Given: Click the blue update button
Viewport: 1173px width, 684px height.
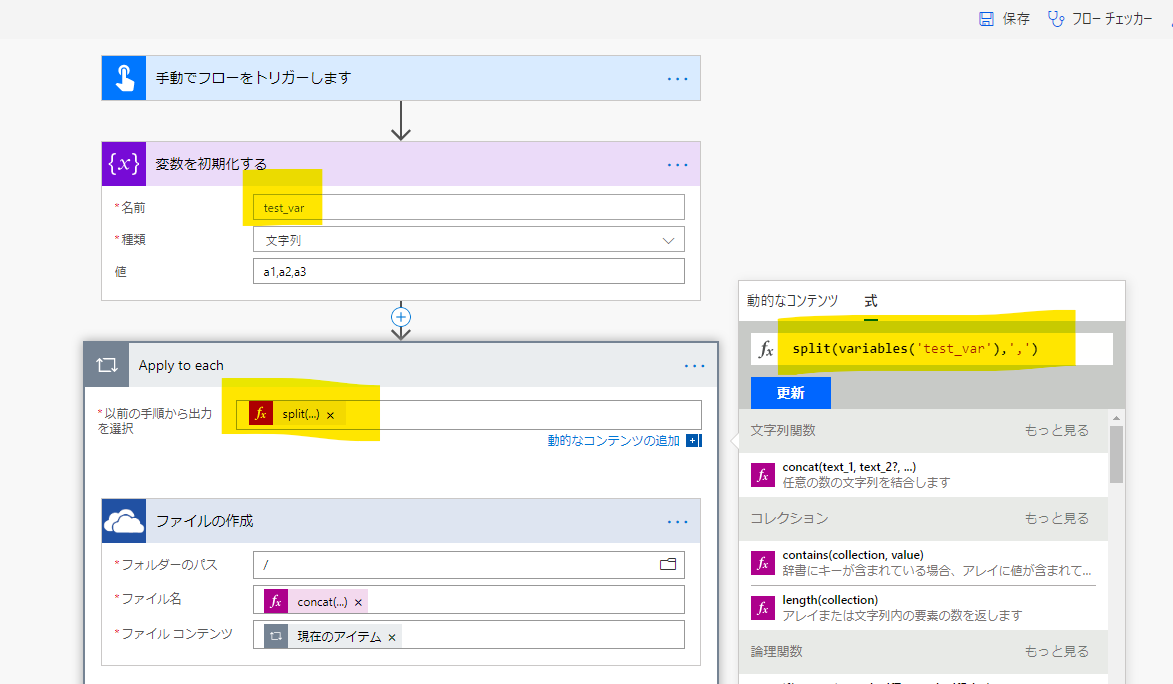Looking at the screenshot, I should [790, 393].
